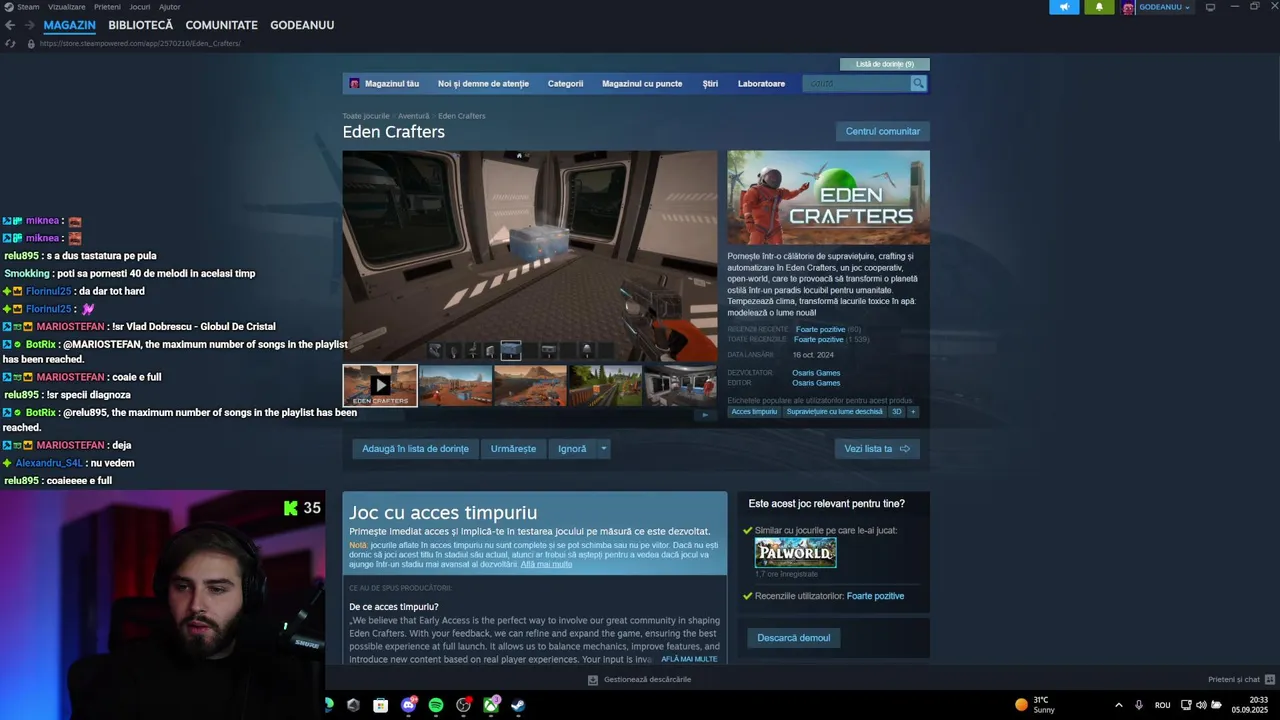Open Supraviețuire cu lume deschisă tag
Screen dimensions: 1280x720
(834, 412)
